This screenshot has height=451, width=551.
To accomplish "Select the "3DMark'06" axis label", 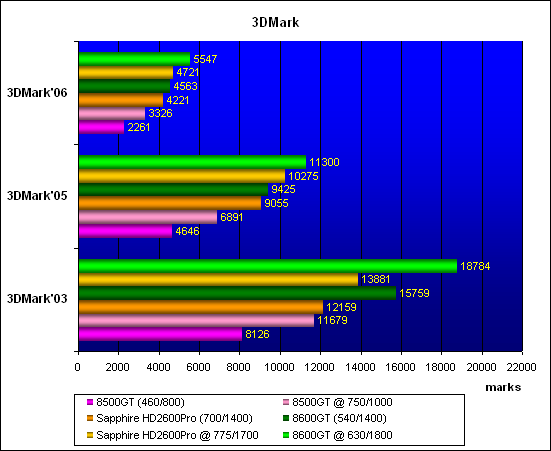I will [x=37, y=93].
